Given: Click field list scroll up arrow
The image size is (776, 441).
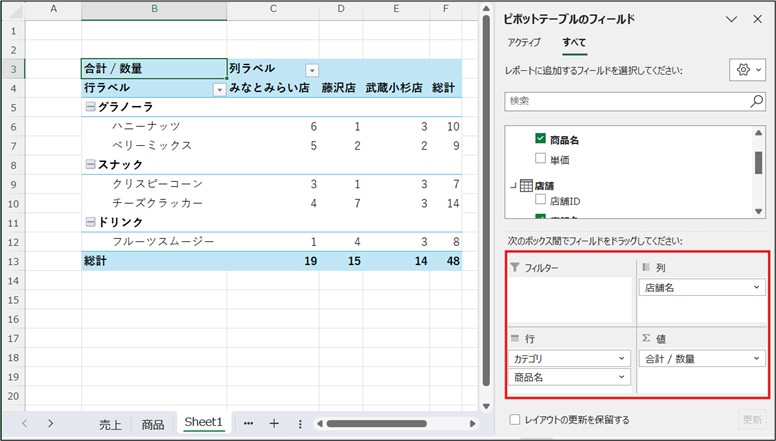Looking at the screenshot, I should coord(758,133).
